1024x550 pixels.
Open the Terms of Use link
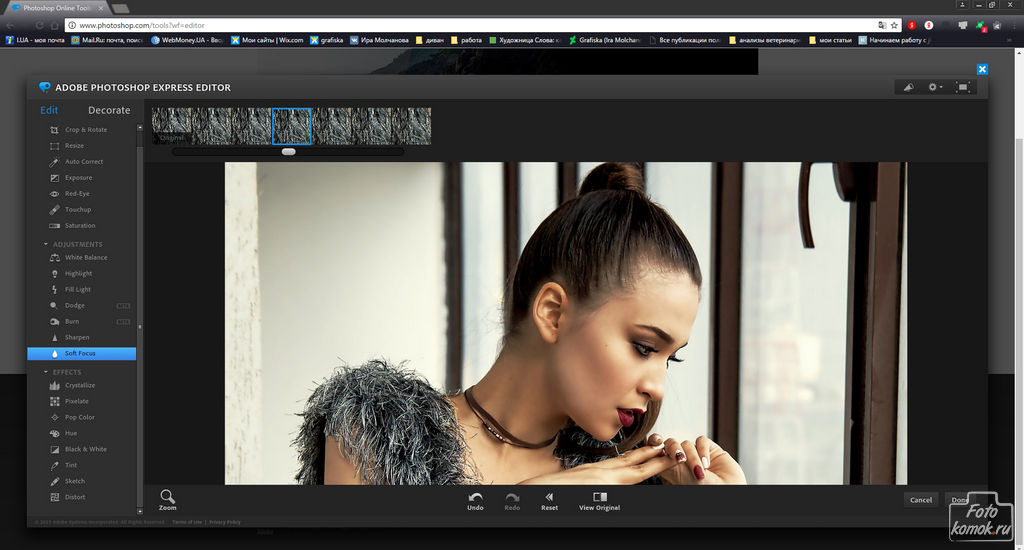coord(186,522)
